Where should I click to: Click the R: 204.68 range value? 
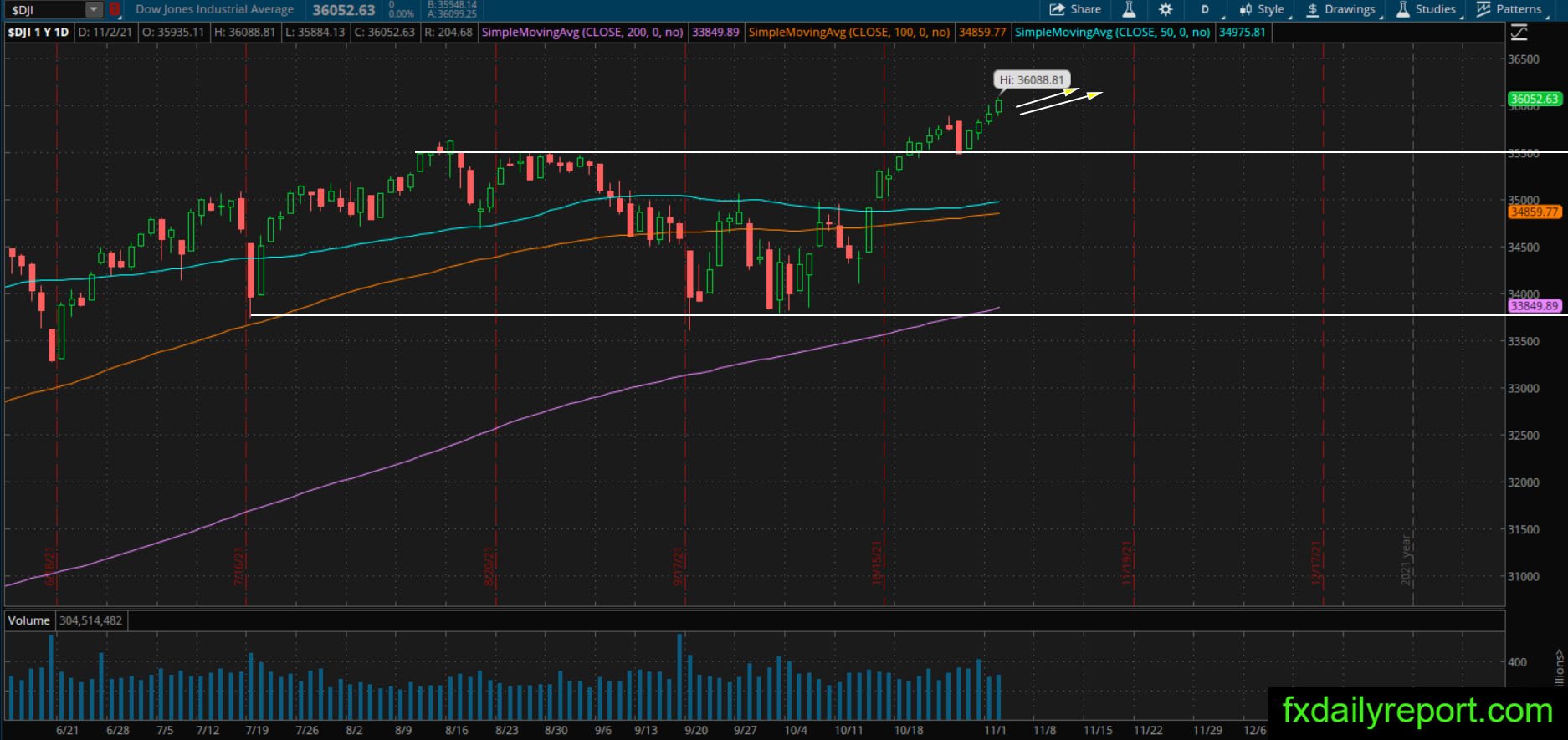coord(448,33)
